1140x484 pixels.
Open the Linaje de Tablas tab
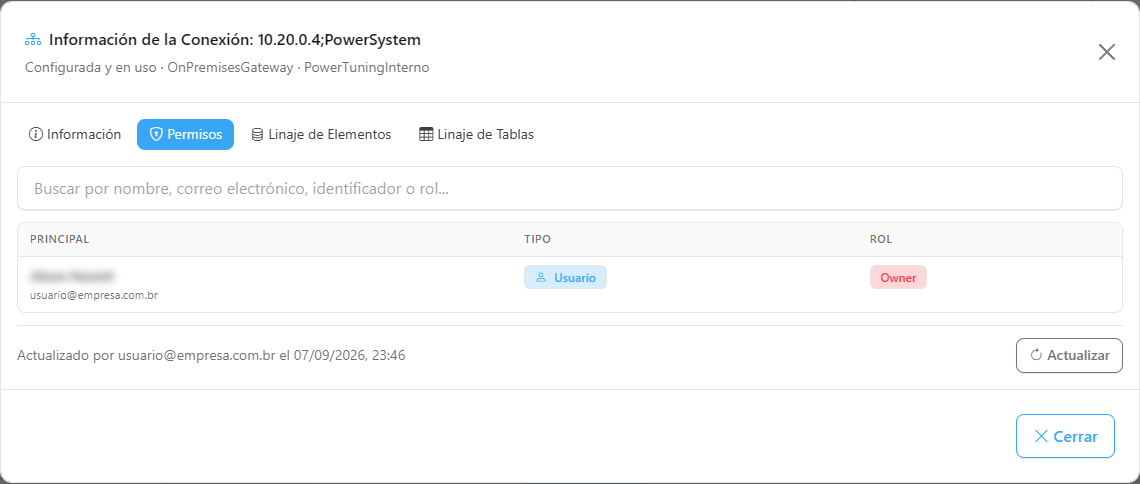coord(477,134)
